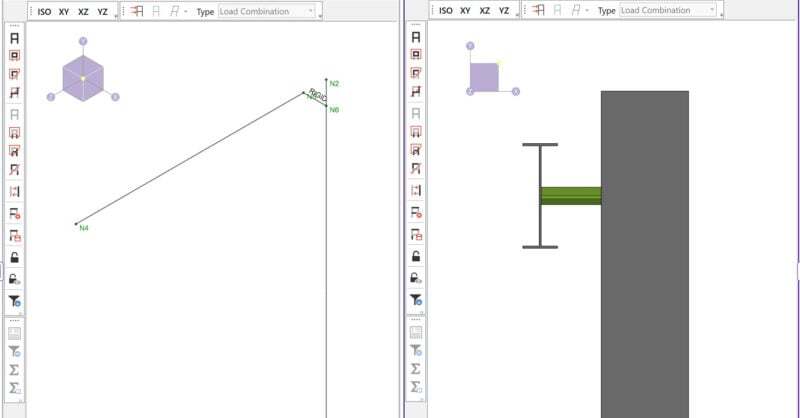Set left view to YZ plane
Viewport: 800px width, 418px height.
coord(102,11)
